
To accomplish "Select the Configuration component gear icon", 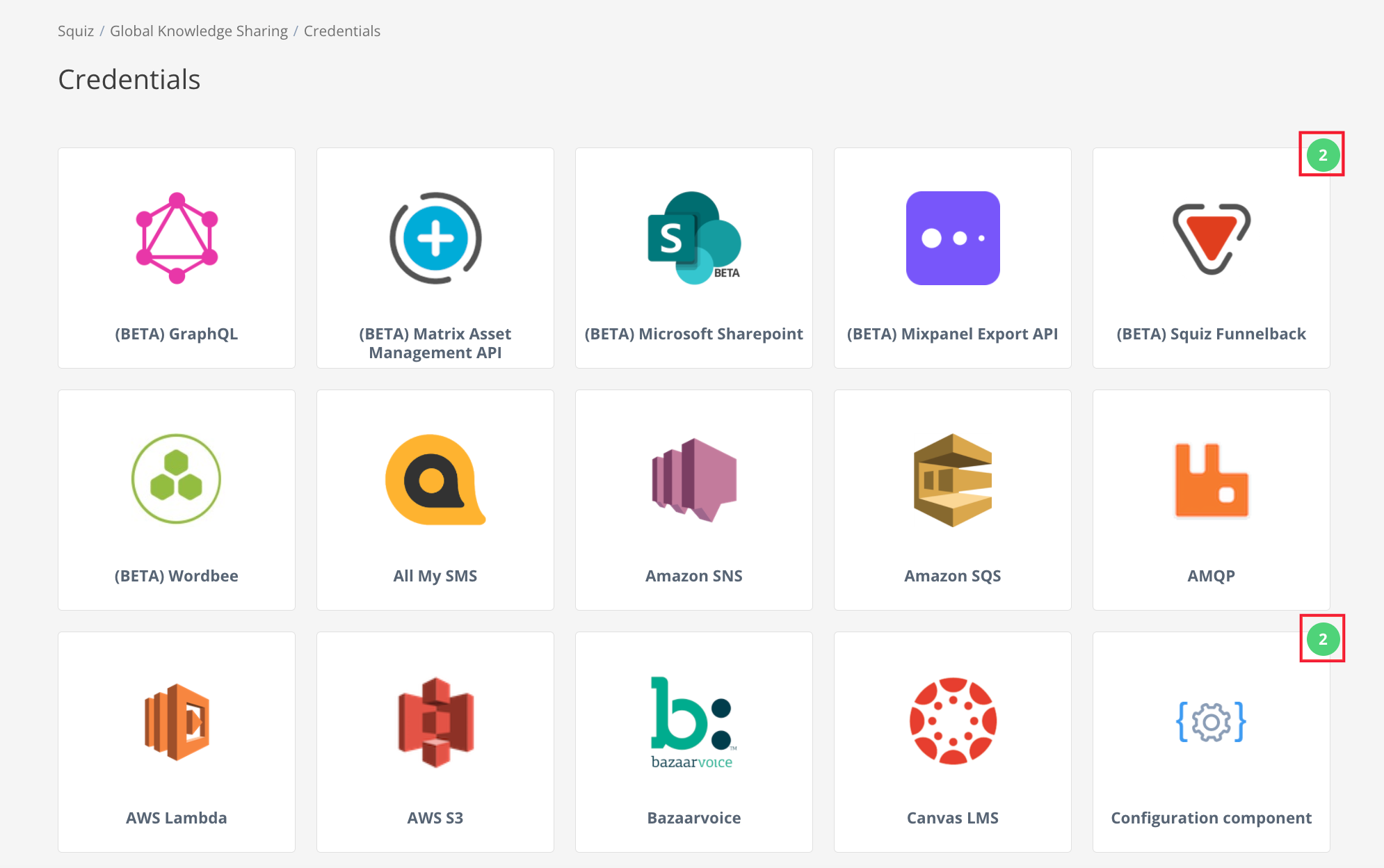I will point(1212,722).
